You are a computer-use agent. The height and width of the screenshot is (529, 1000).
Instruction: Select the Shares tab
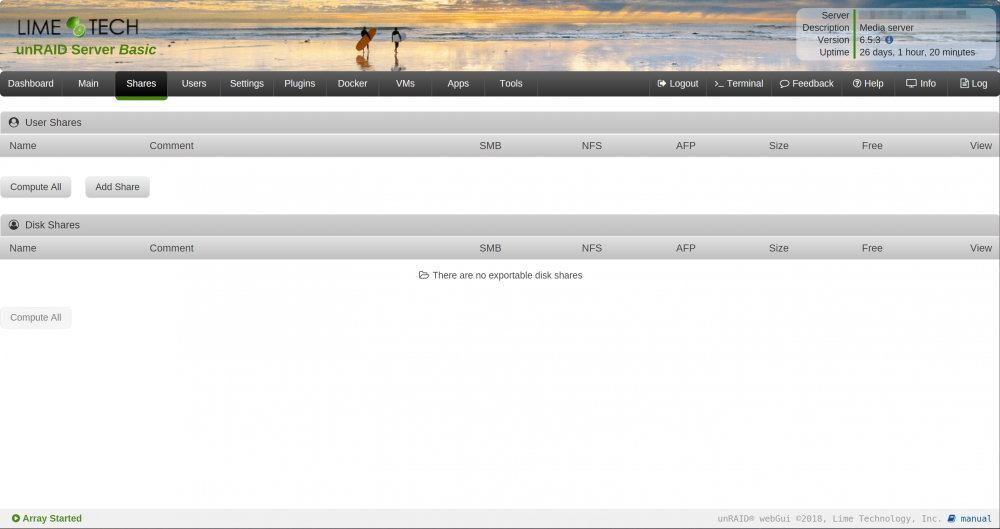[141, 84]
